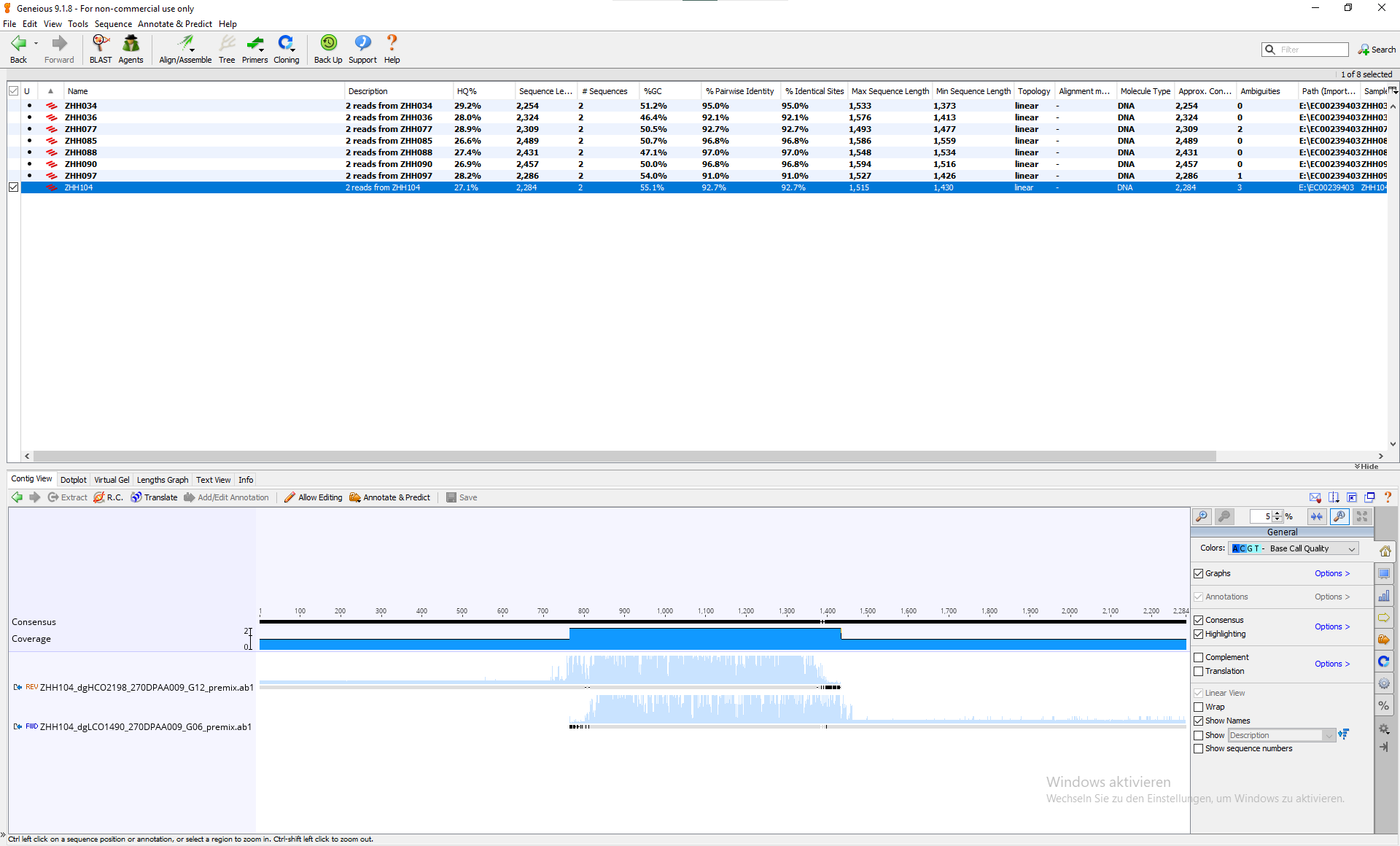The image size is (1400, 846).
Task: Uncheck the Consensus checkbox
Action: point(1198,620)
